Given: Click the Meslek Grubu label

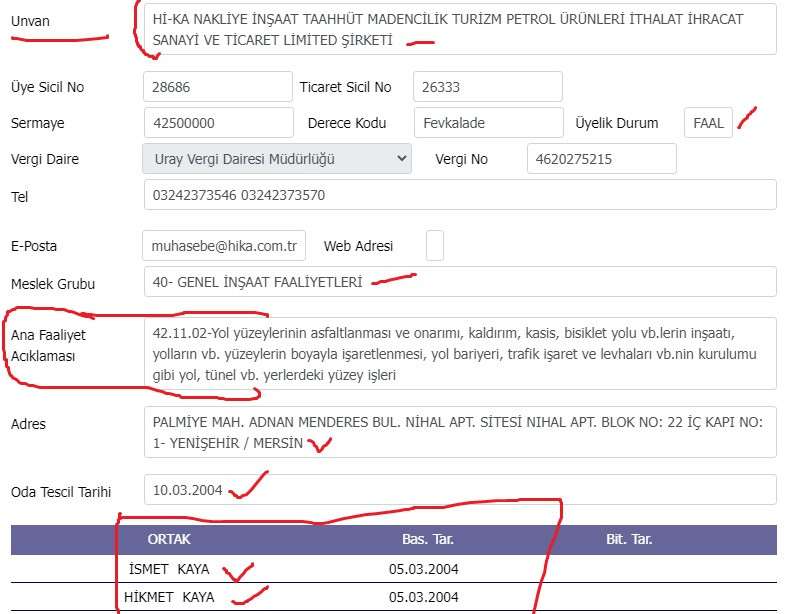Looking at the screenshot, I should point(53,284).
